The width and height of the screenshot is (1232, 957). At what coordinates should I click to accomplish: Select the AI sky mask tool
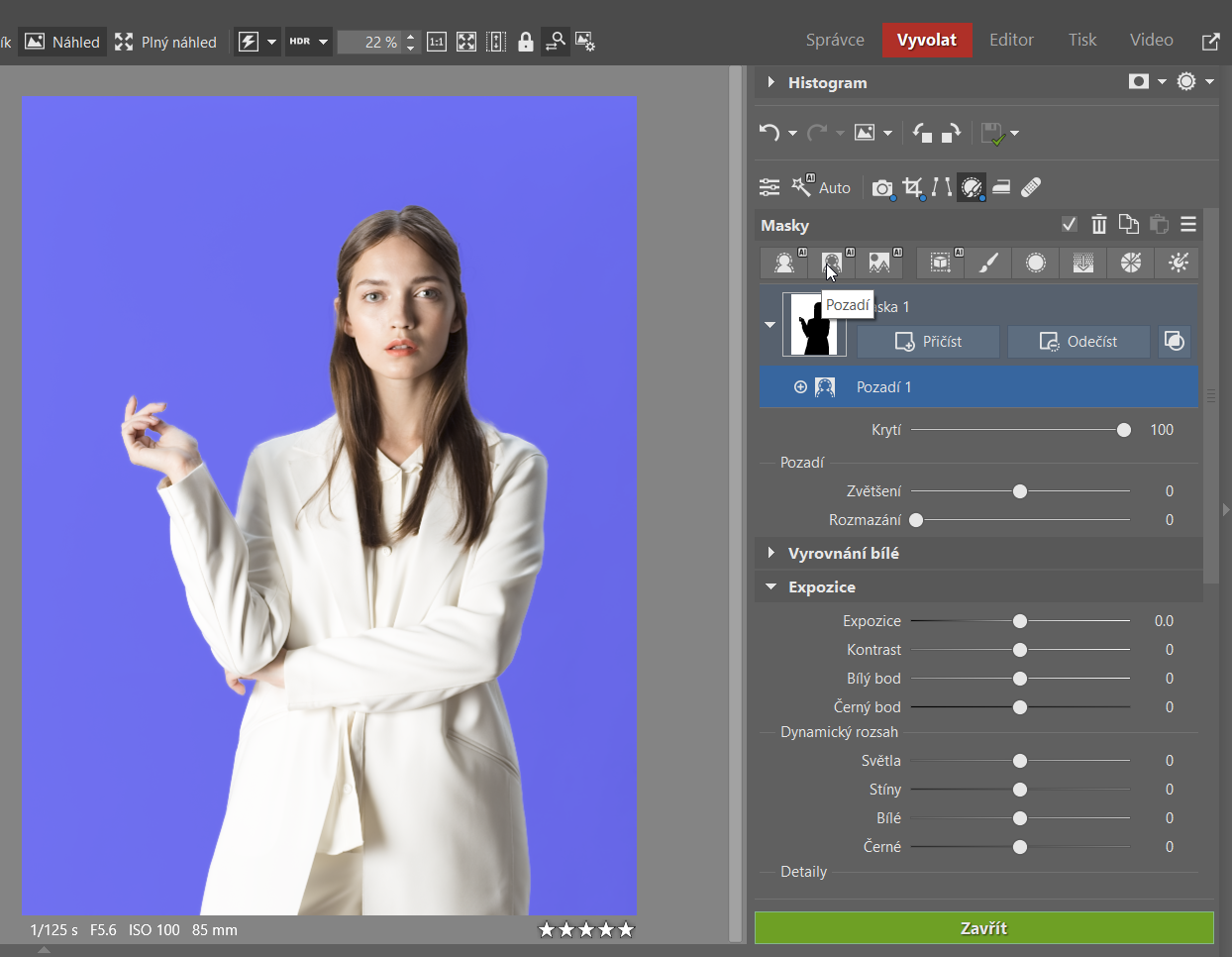point(879,263)
